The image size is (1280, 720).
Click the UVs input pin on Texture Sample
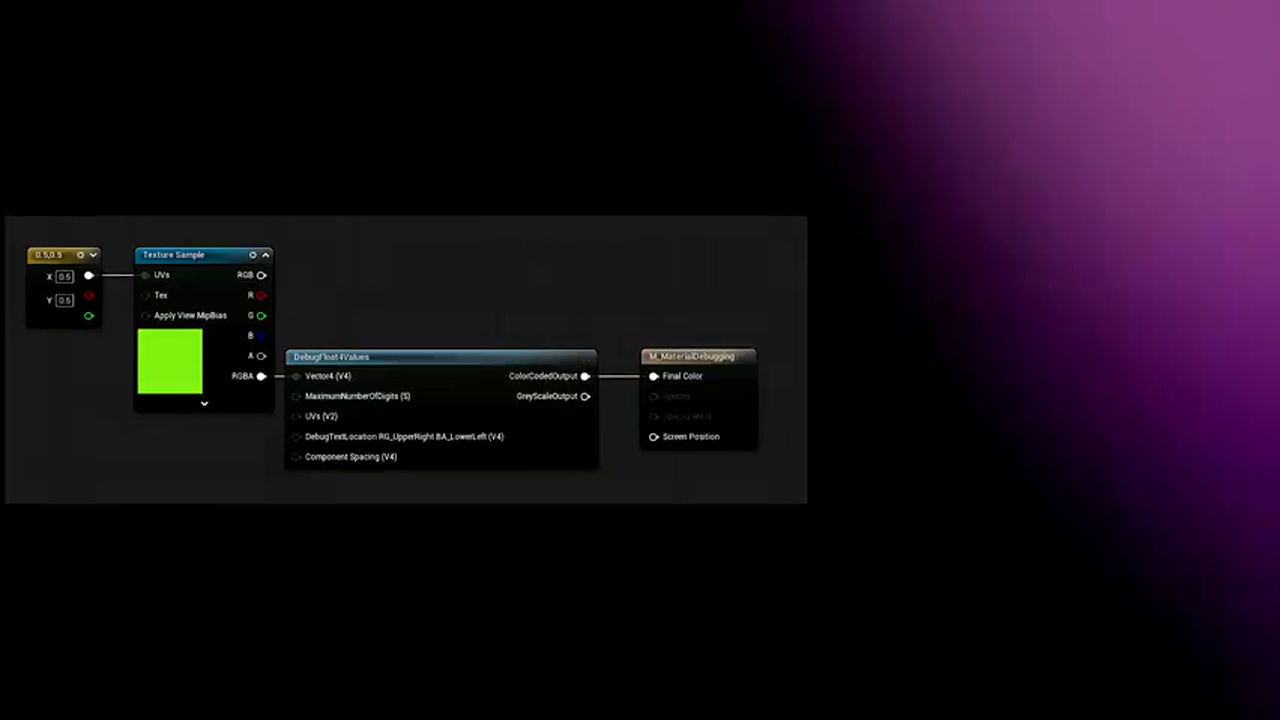(146, 275)
